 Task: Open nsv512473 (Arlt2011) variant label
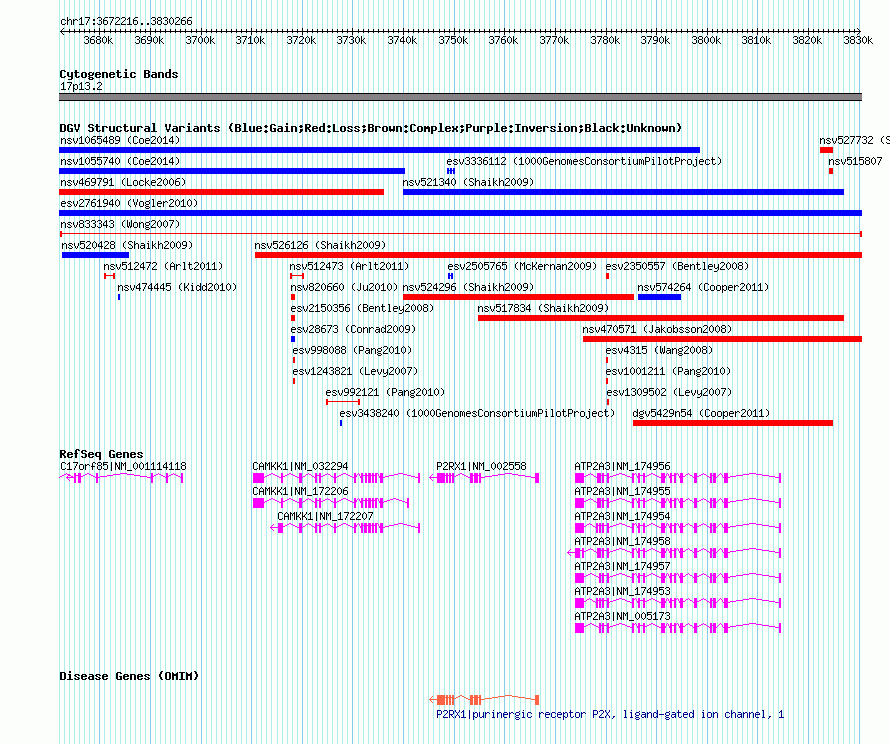[x=349, y=266]
